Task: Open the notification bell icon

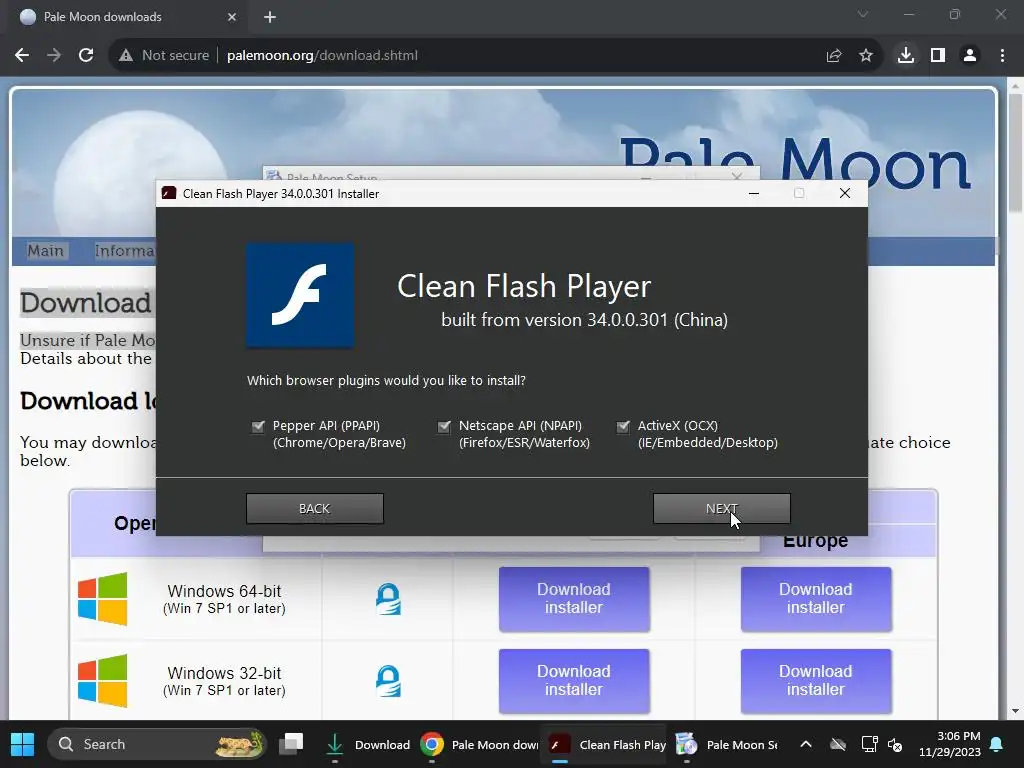Action: tap(997, 744)
